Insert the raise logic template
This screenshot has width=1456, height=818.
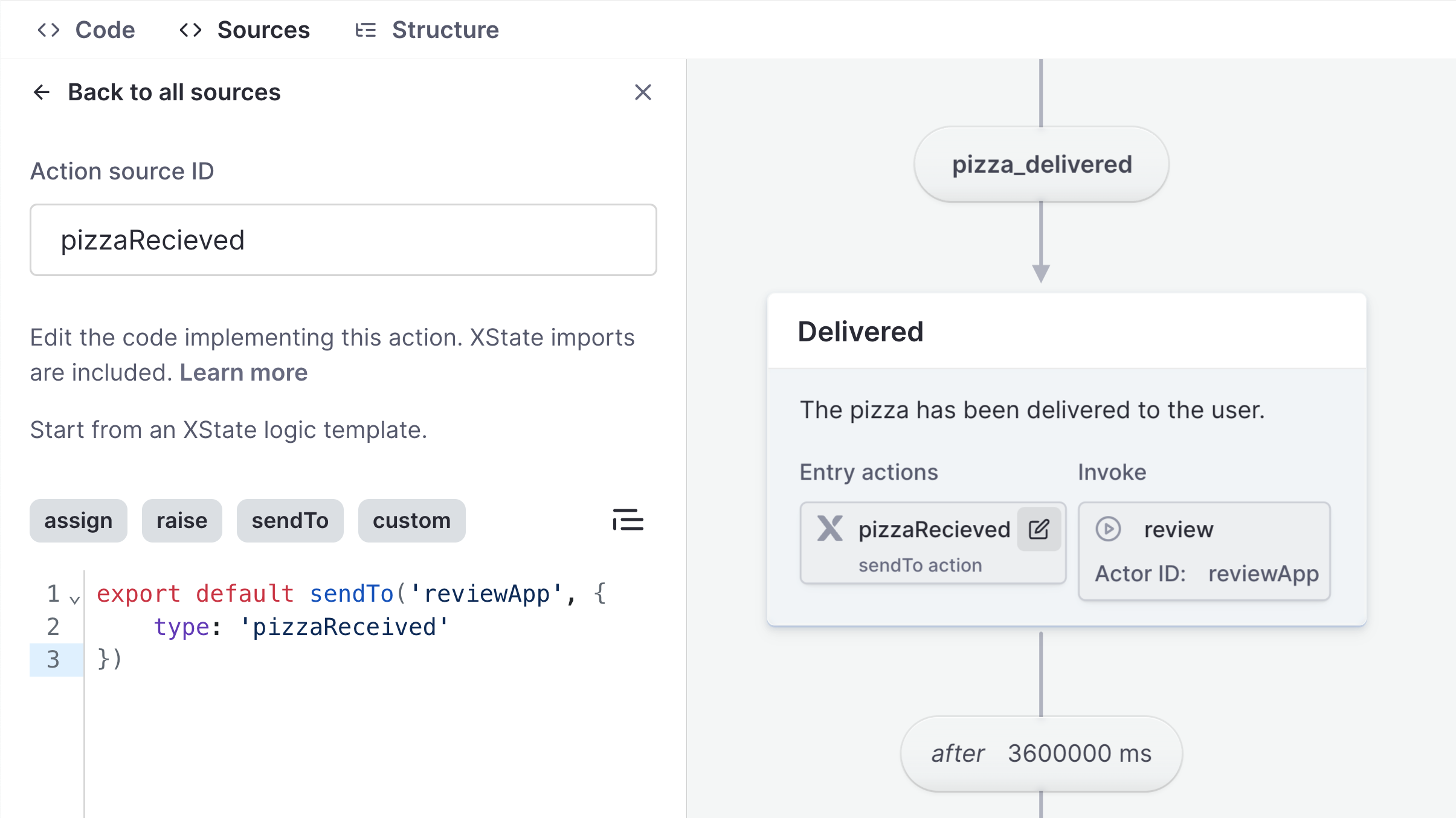tap(181, 520)
